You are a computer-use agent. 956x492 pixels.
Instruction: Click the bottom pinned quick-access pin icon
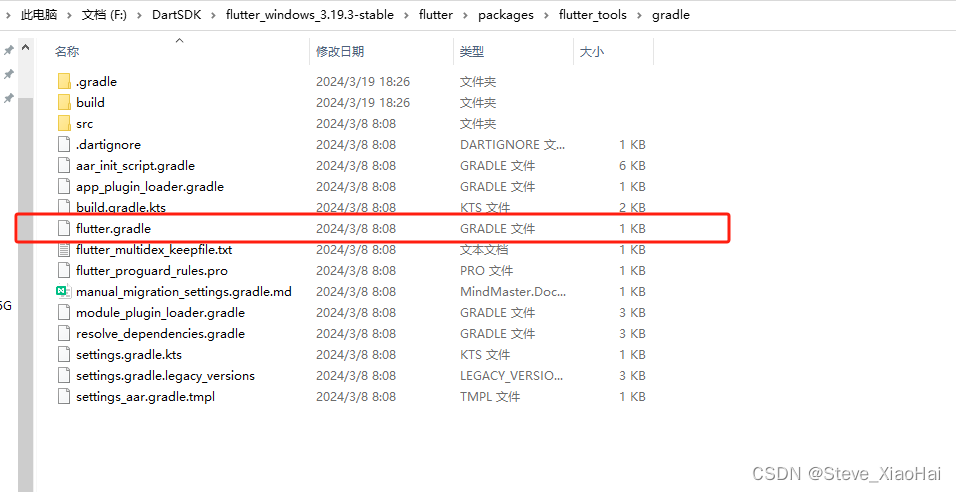point(9,98)
